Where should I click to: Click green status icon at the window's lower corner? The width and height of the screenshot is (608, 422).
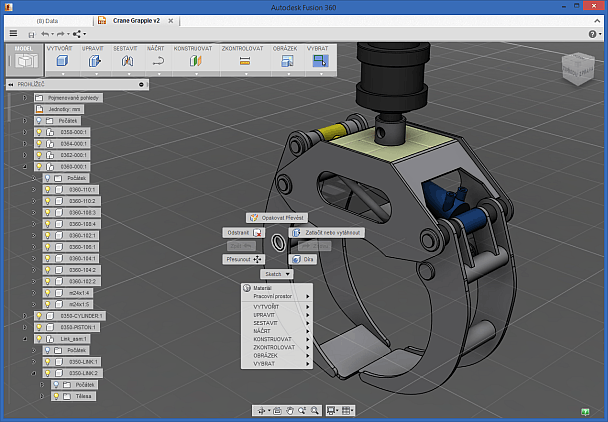coord(585,412)
